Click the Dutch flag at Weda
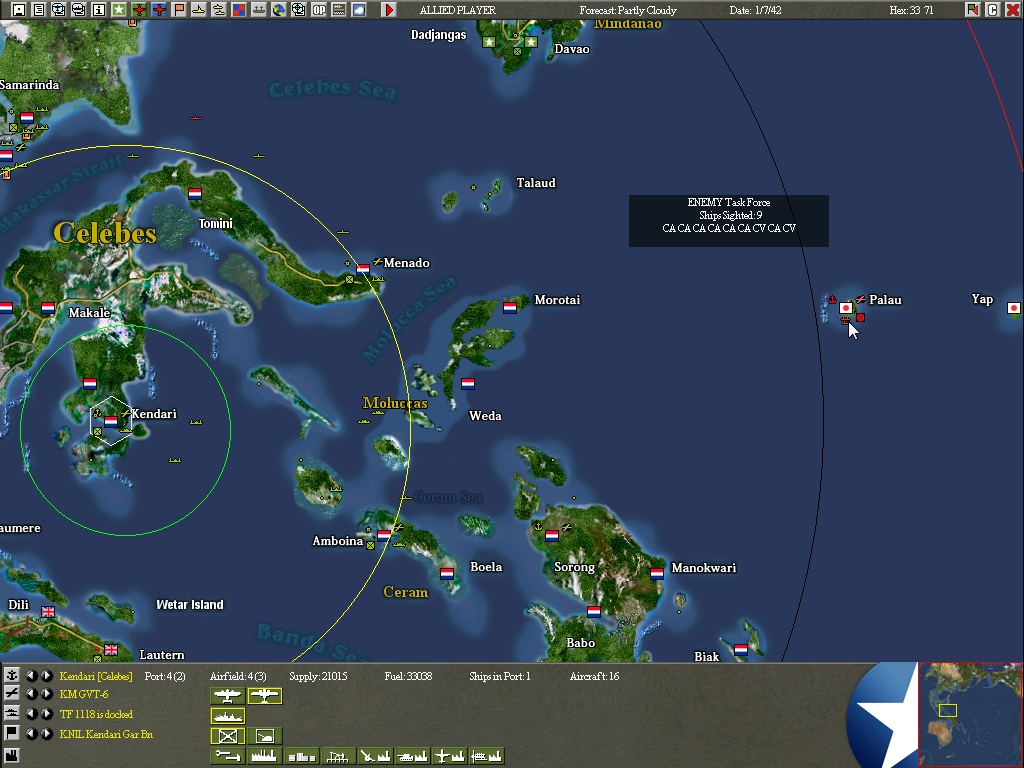 (468, 383)
